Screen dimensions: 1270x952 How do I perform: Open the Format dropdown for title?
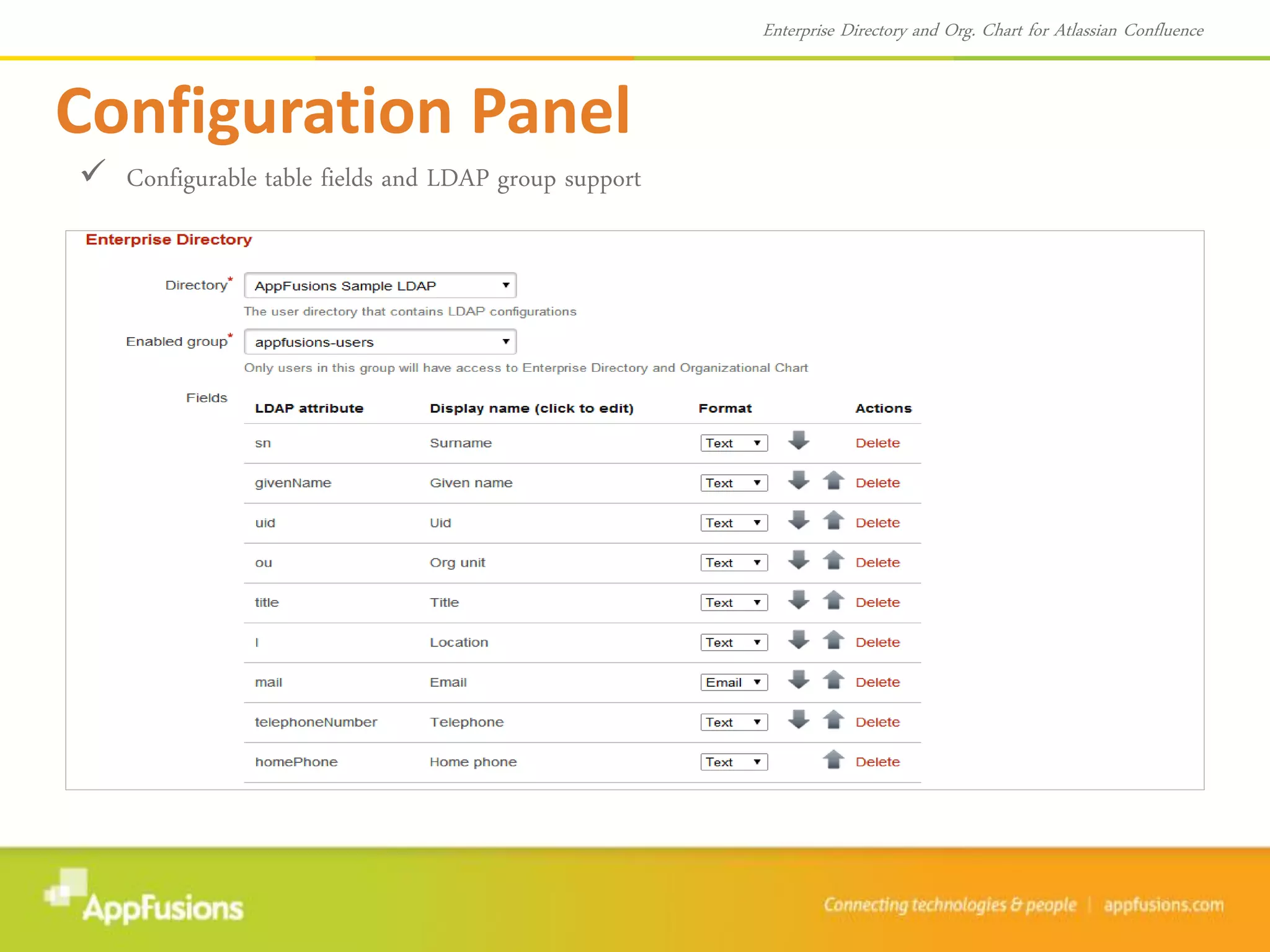pyautogui.click(x=734, y=602)
